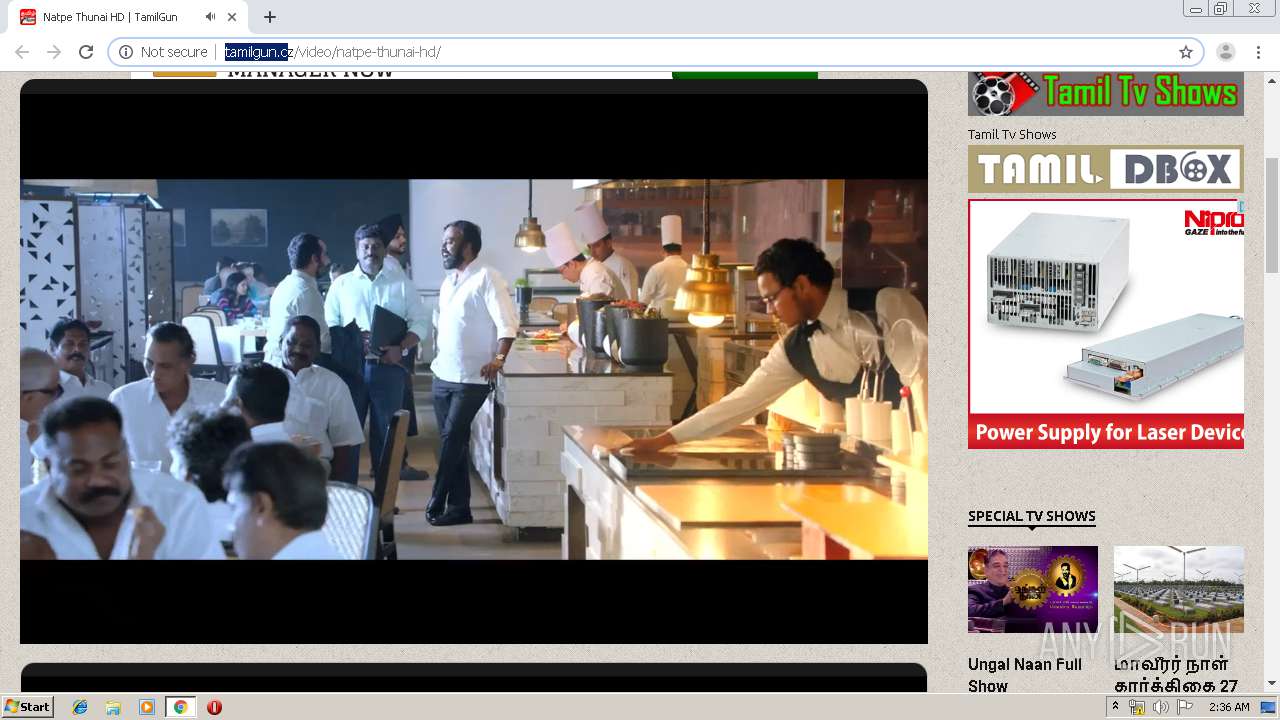This screenshot has width=1280, height=720.
Task: Open the Chrome three-dot menu
Action: pyautogui.click(x=1258, y=52)
